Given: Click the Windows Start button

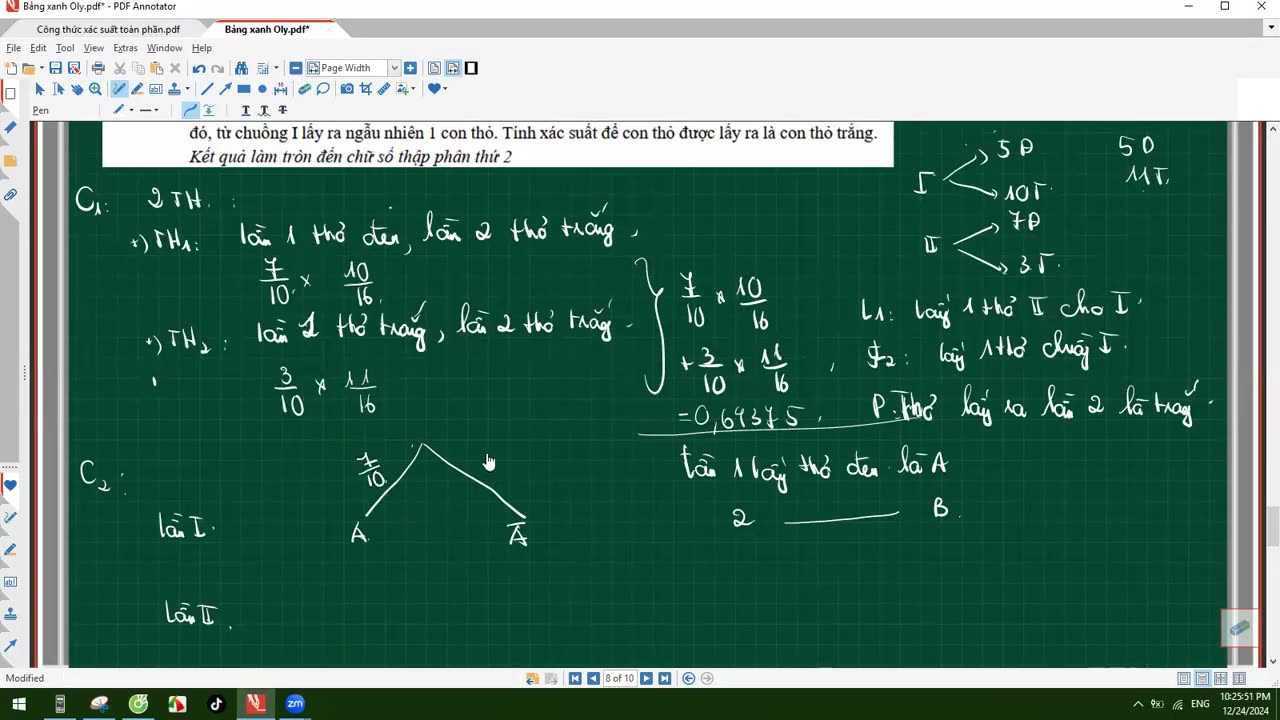Looking at the screenshot, I should click(x=19, y=704).
